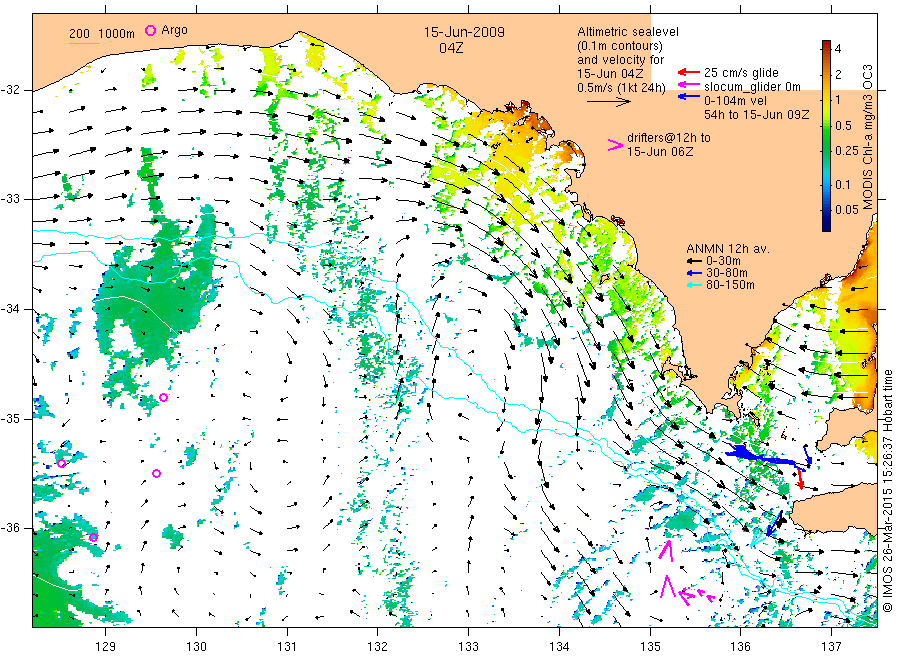Click the thick blue 0-104m velocity track on map
Image resolution: width=900 pixels, height=660 pixels.
point(763,456)
